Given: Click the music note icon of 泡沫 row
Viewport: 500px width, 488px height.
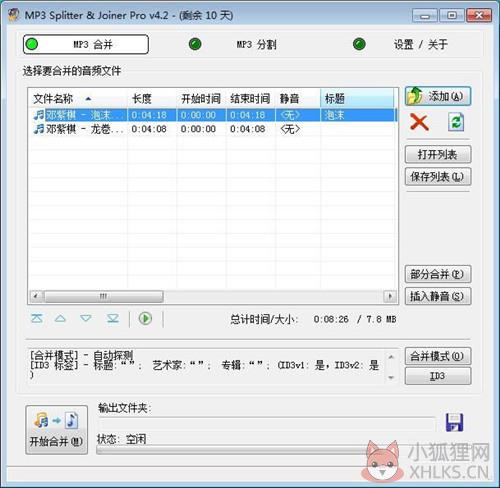Looking at the screenshot, I should tap(39, 115).
